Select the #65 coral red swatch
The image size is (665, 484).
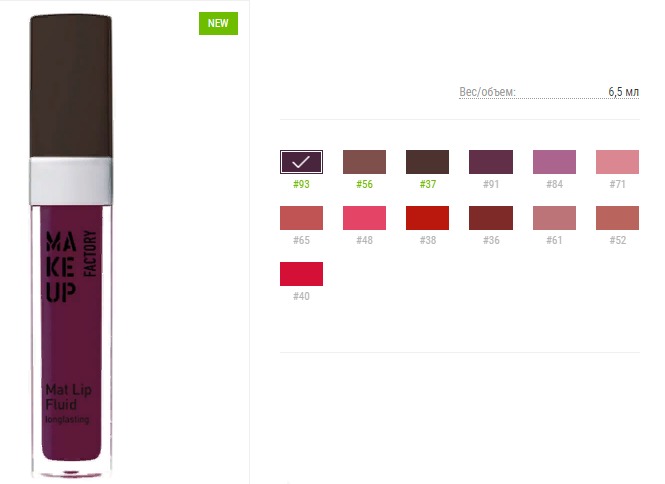(301, 218)
